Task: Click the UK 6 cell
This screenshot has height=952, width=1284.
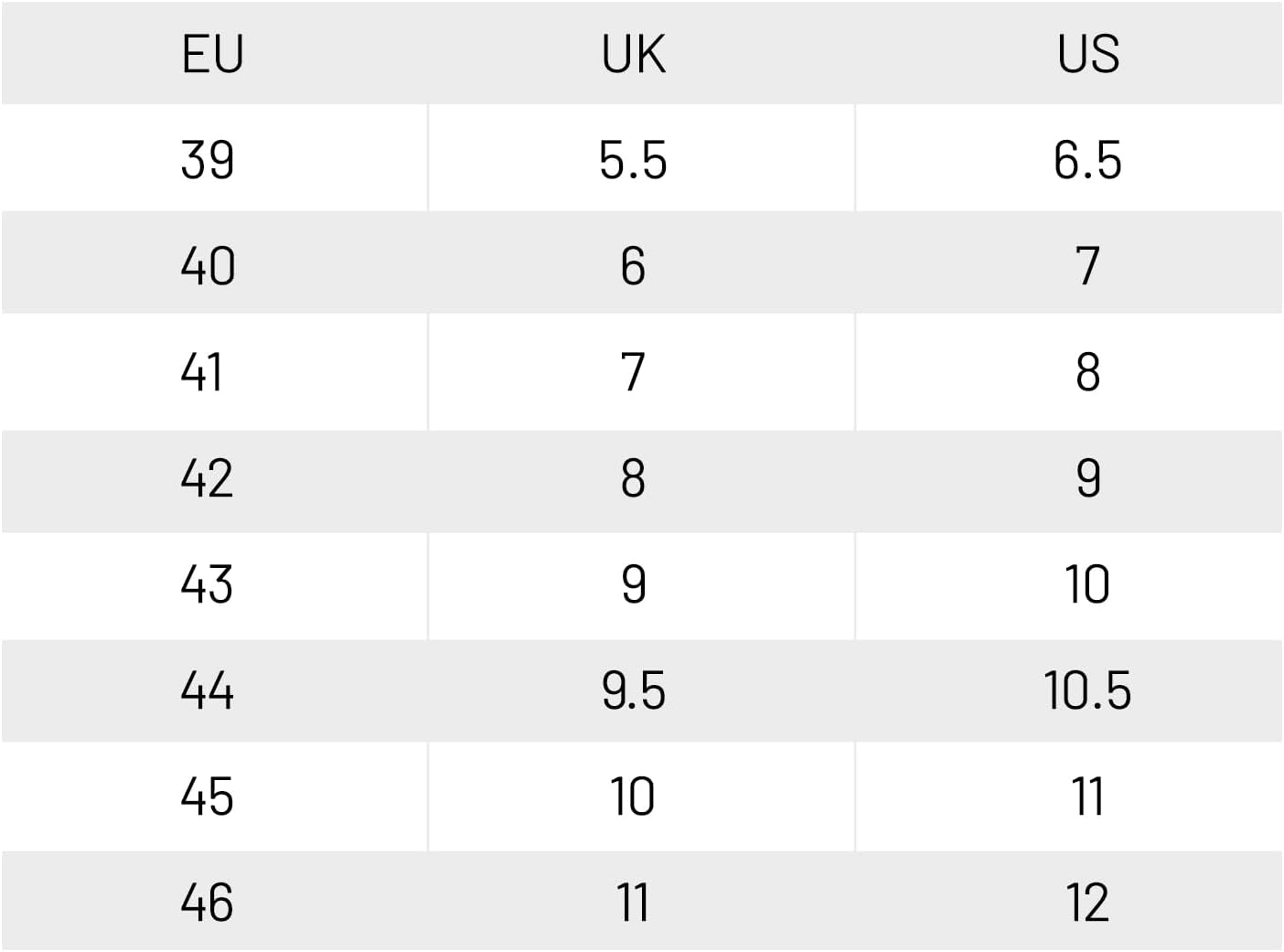Action: [633, 266]
